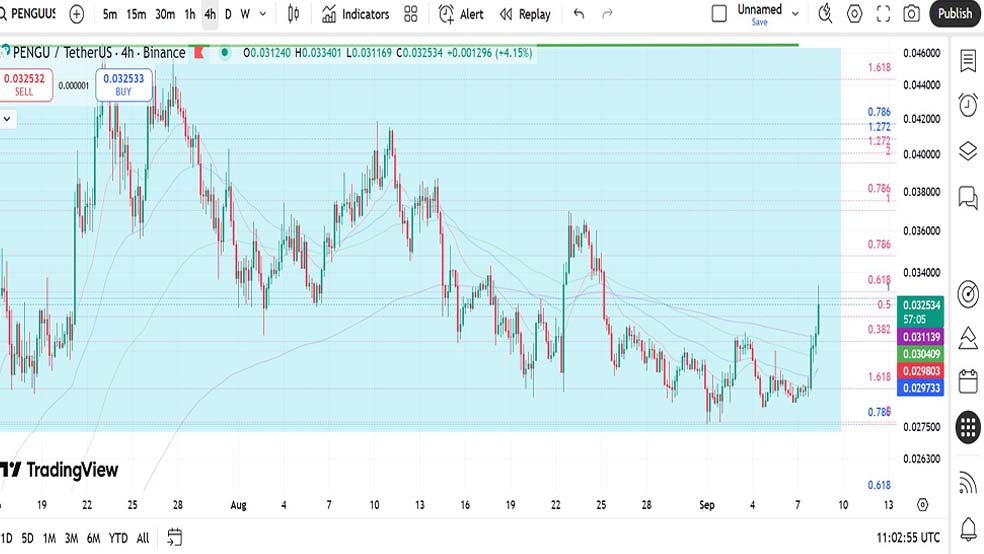Add a symbol to compare (plus icon)

(x=77, y=14)
